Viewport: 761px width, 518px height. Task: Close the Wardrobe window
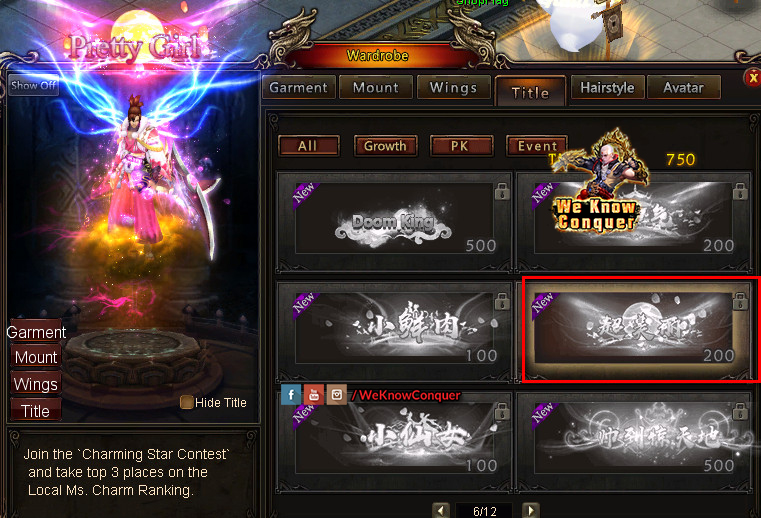753,77
